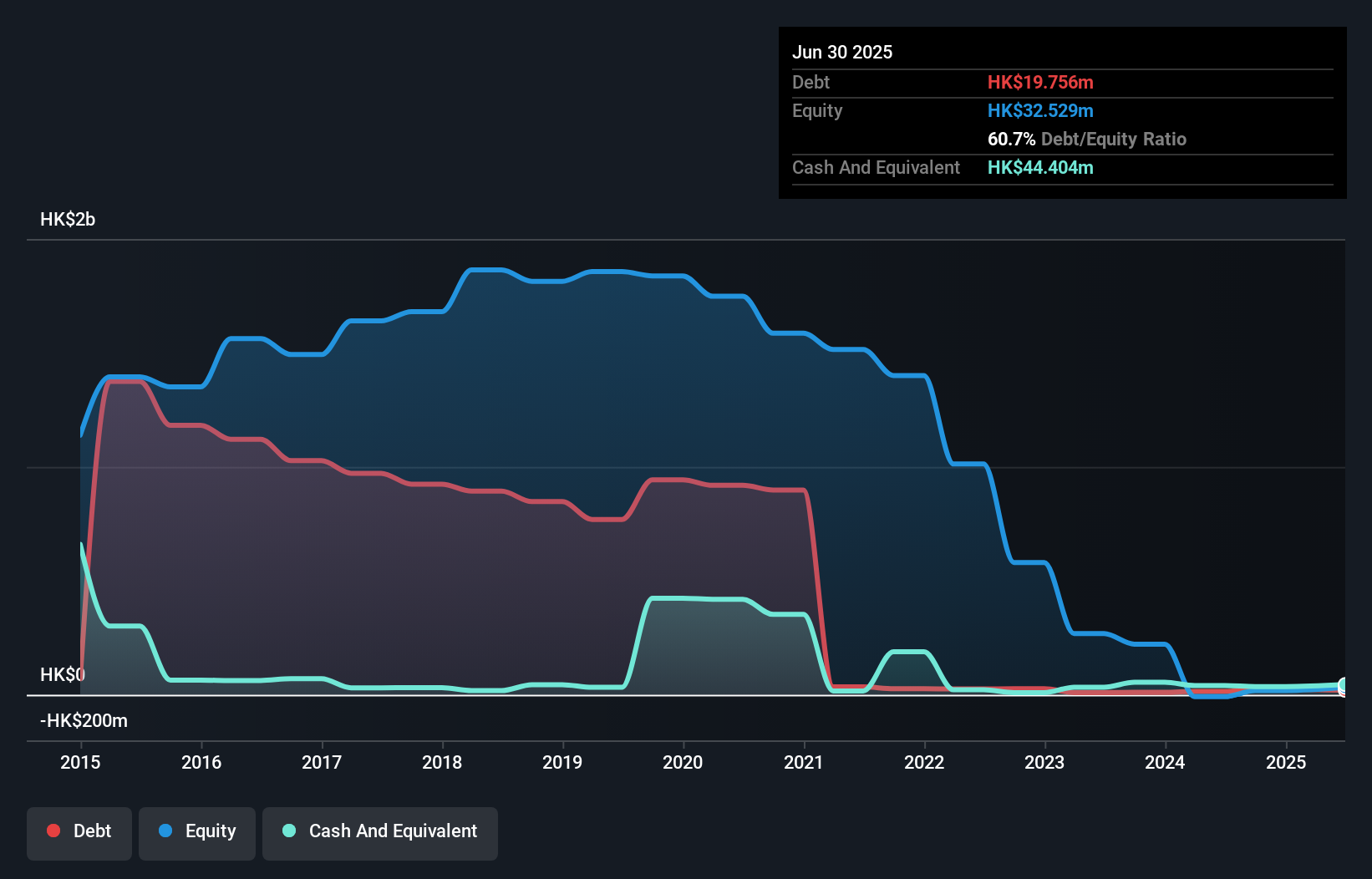Click the teal Cash And Equivalent legend dot
1372x879 pixels.
tap(288, 831)
